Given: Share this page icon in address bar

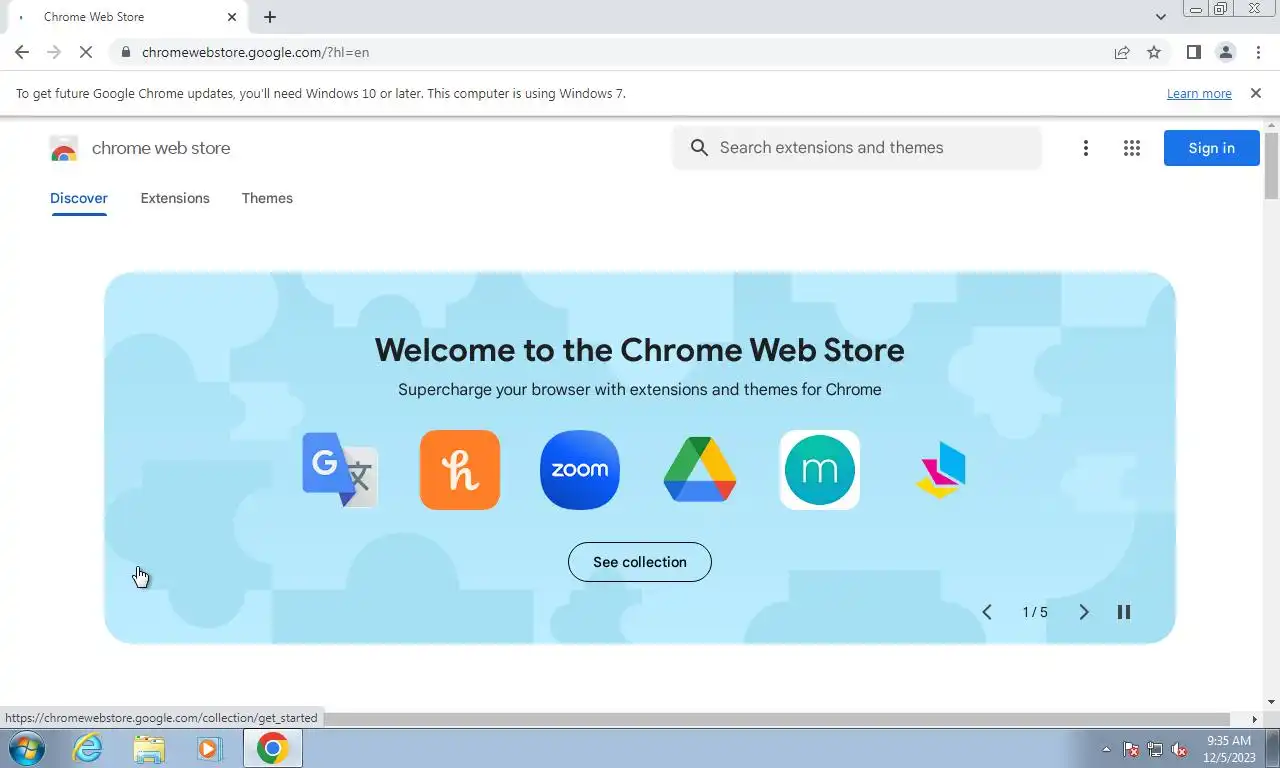Looking at the screenshot, I should (1122, 52).
